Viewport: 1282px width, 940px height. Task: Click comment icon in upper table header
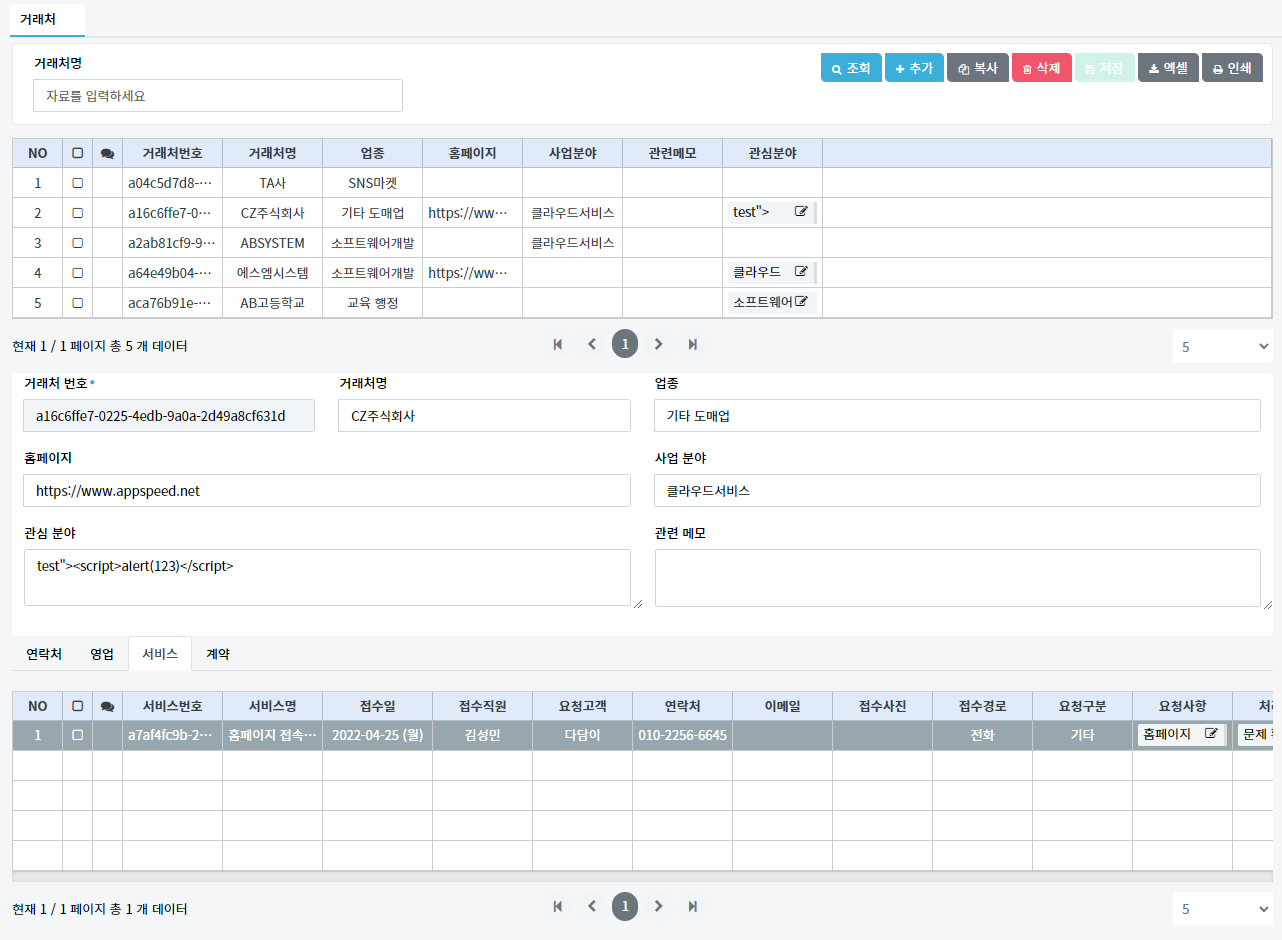(x=107, y=154)
